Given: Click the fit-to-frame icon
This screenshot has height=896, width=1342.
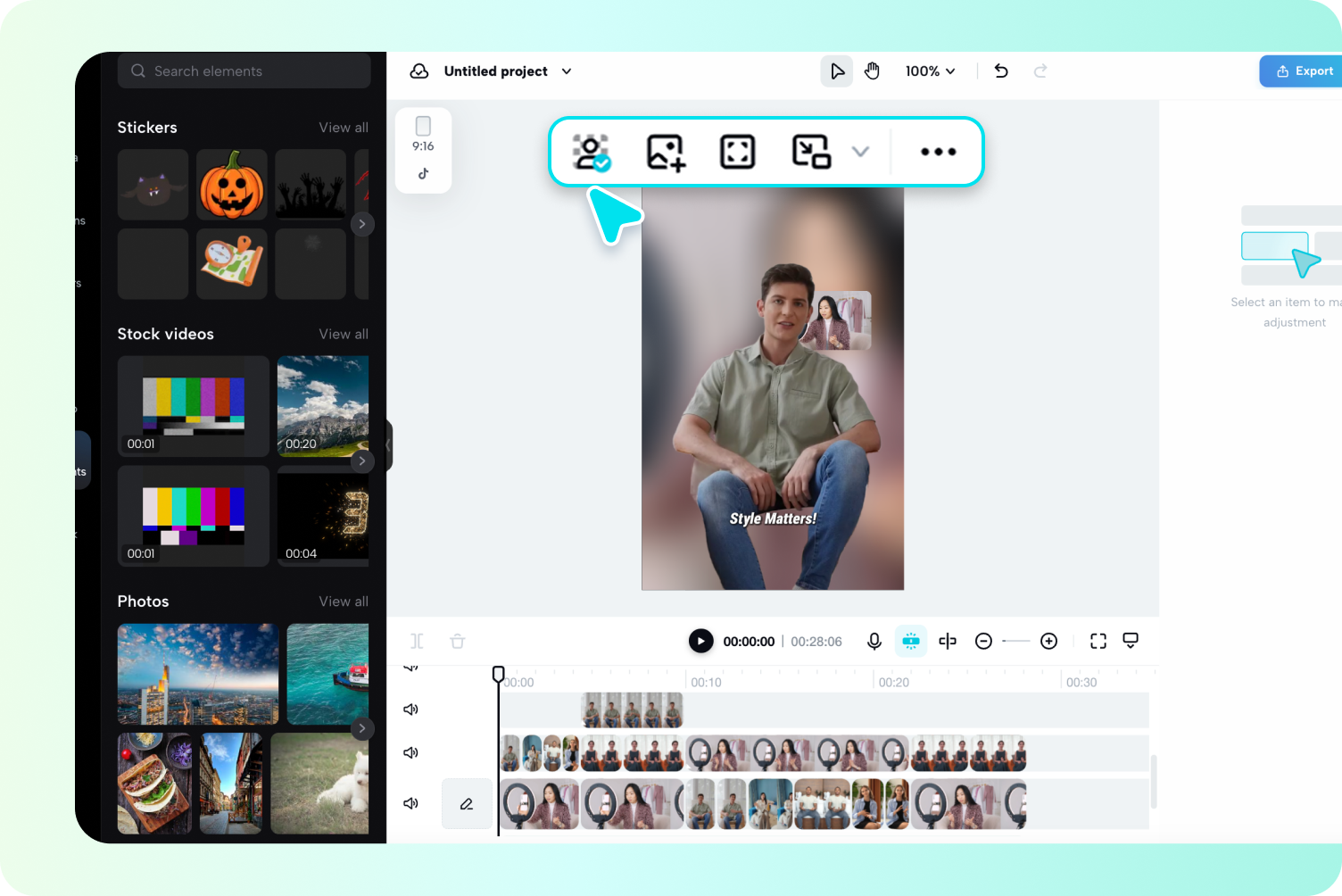Looking at the screenshot, I should [738, 152].
